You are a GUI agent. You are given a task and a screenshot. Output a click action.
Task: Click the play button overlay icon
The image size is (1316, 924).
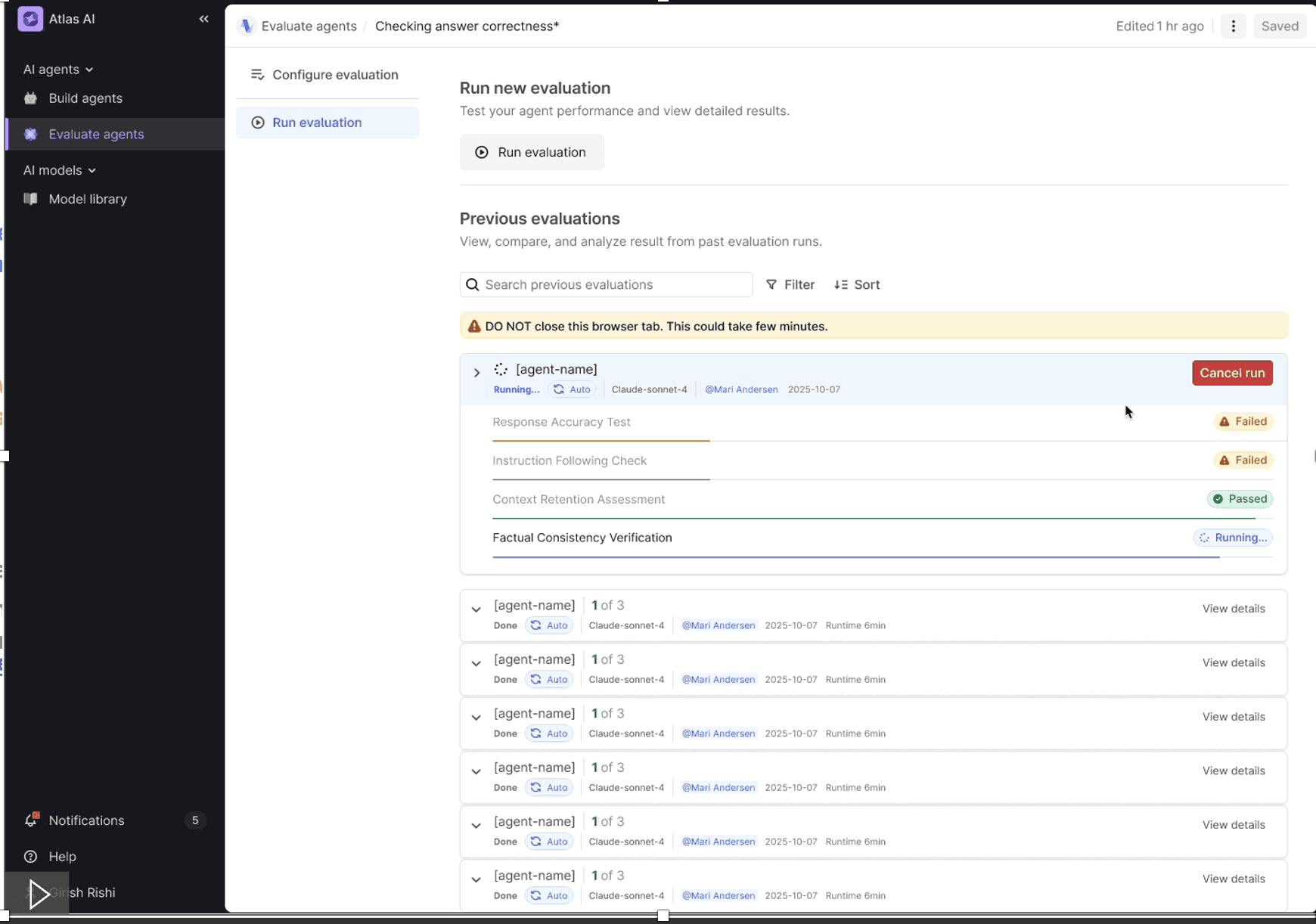38,894
